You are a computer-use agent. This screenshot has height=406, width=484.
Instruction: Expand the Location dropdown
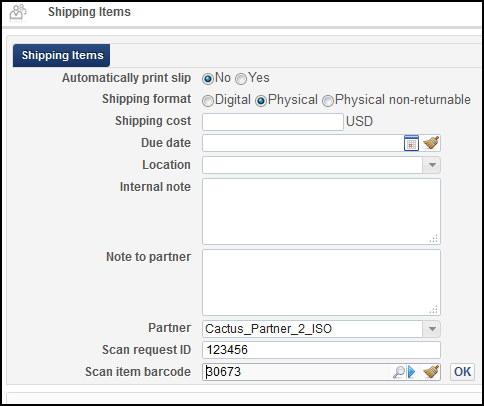coord(432,165)
